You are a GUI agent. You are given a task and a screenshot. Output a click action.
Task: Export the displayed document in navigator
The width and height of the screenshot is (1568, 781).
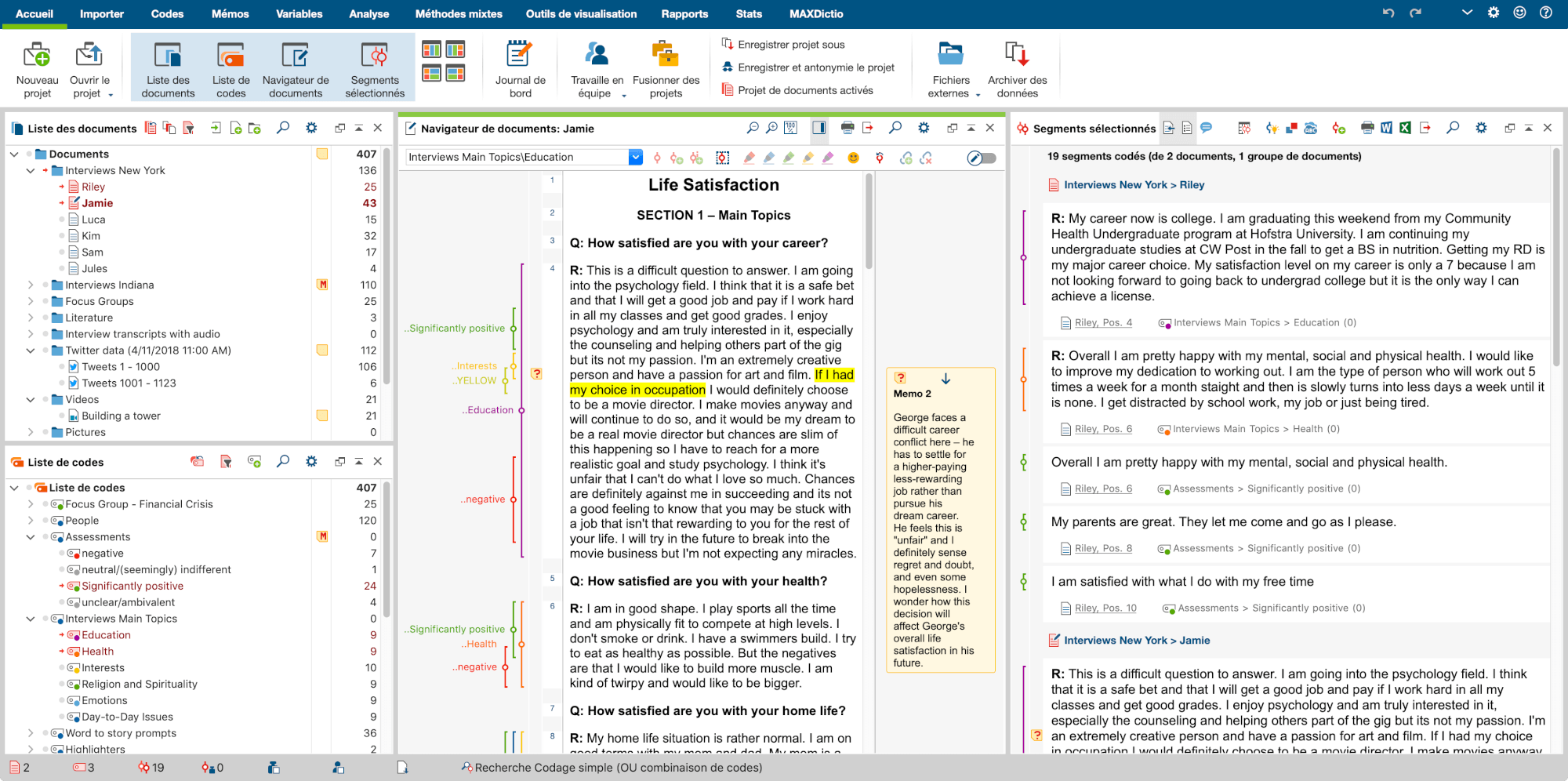[867, 128]
